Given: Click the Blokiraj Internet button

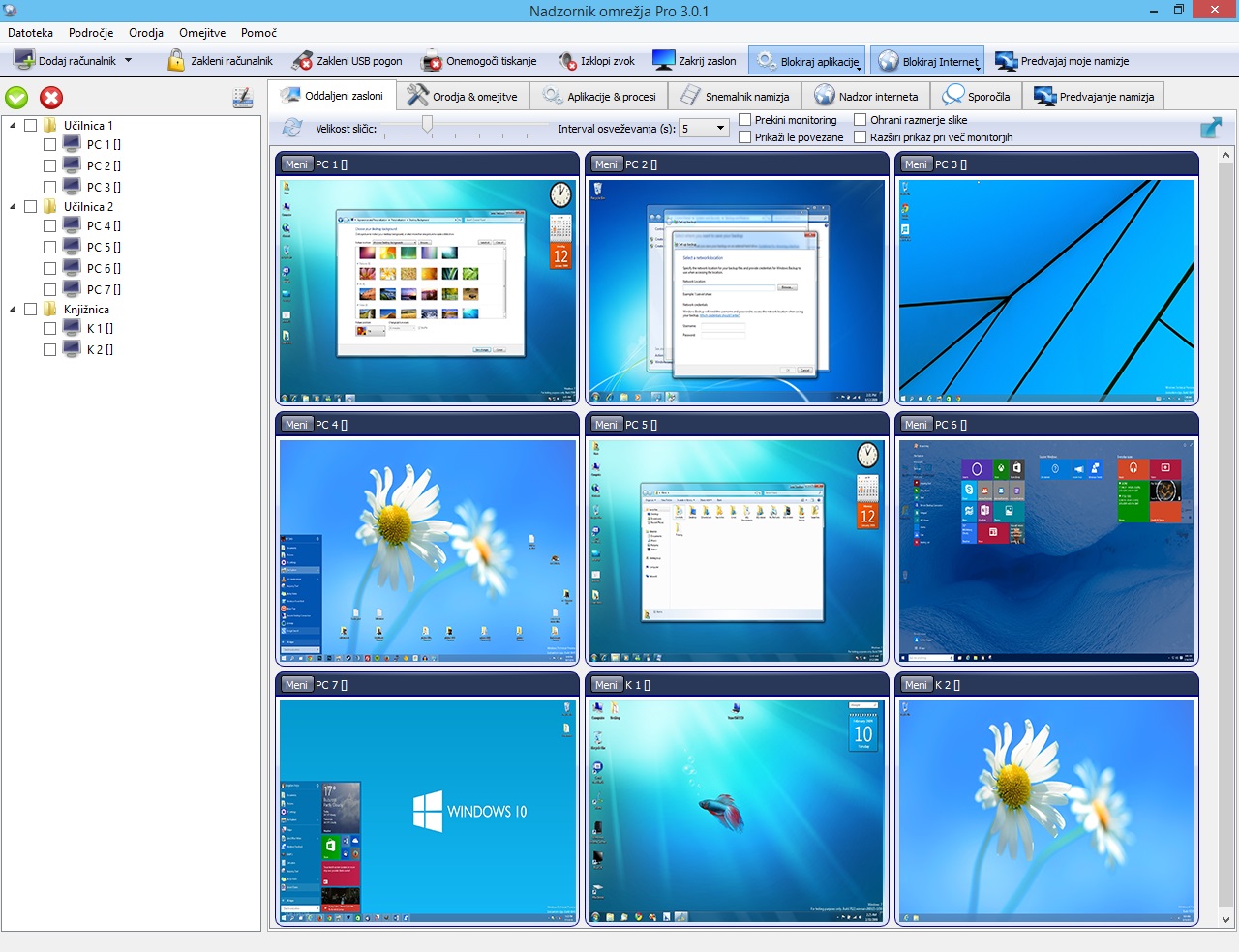Looking at the screenshot, I should click(927, 61).
